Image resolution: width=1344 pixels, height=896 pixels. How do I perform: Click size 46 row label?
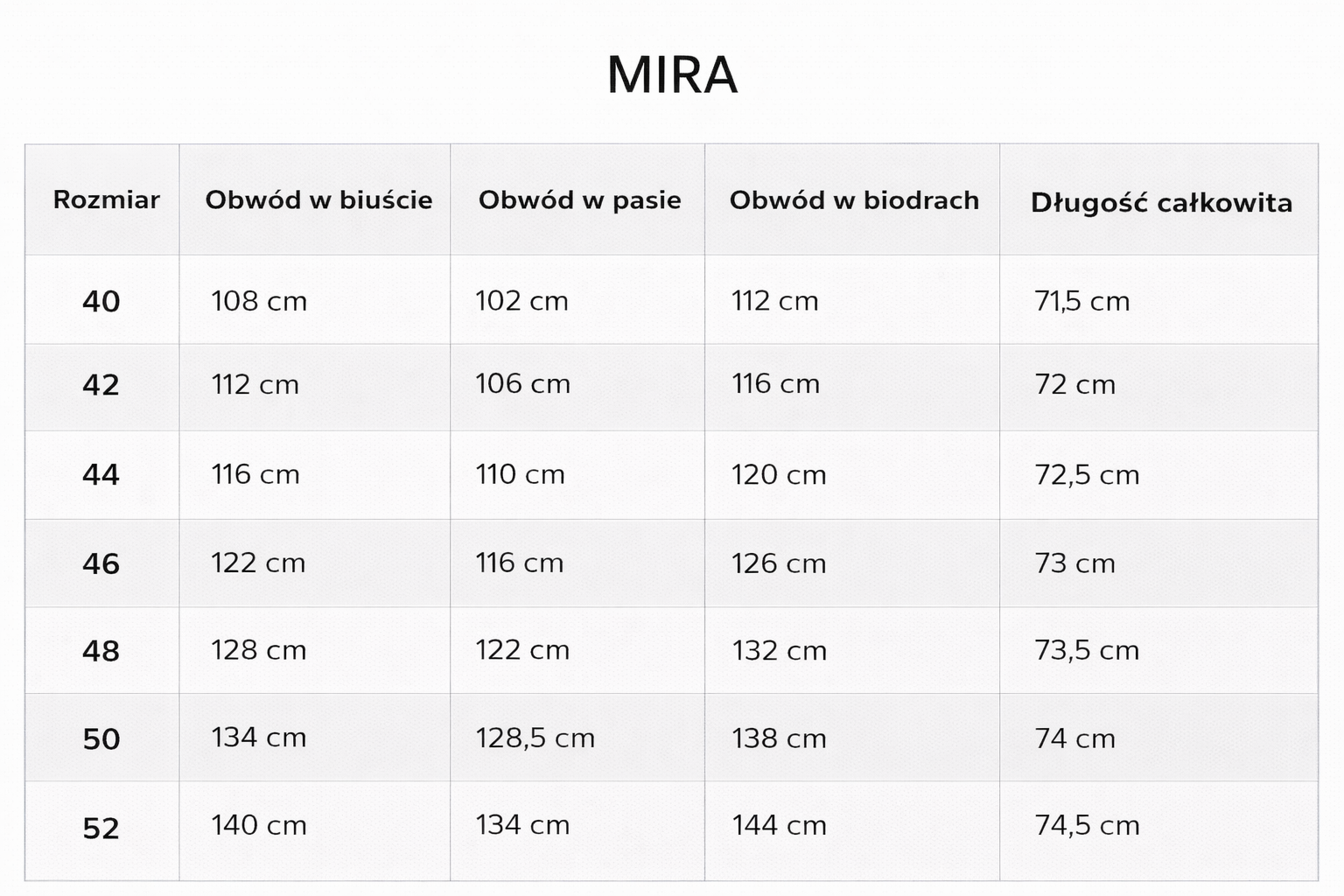[x=101, y=563]
